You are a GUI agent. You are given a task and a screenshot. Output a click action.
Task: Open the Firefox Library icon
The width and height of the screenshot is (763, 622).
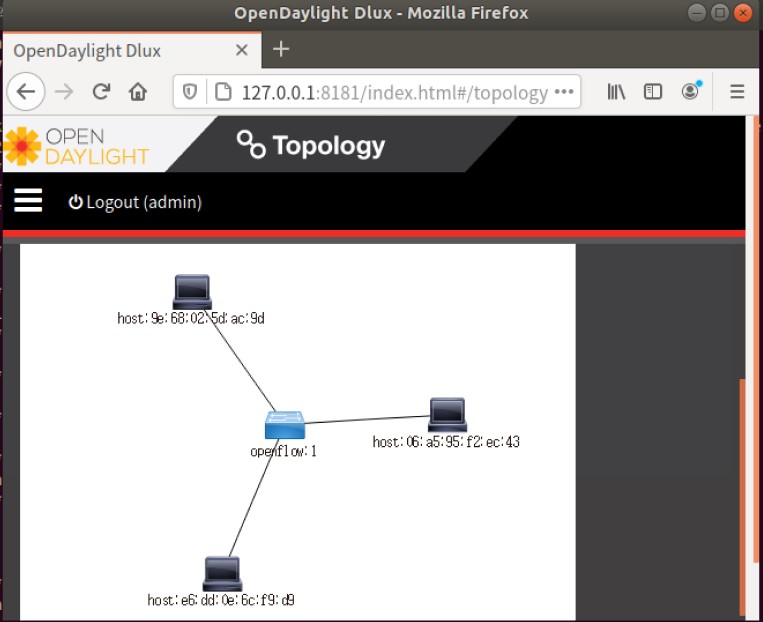pyautogui.click(x=616, y=91)
